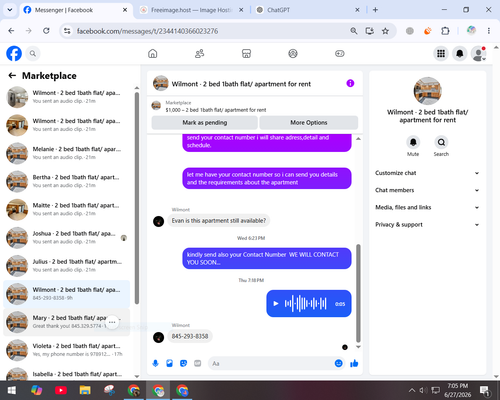Open Isabella's apartment conversation

click(x=67, y=373)
